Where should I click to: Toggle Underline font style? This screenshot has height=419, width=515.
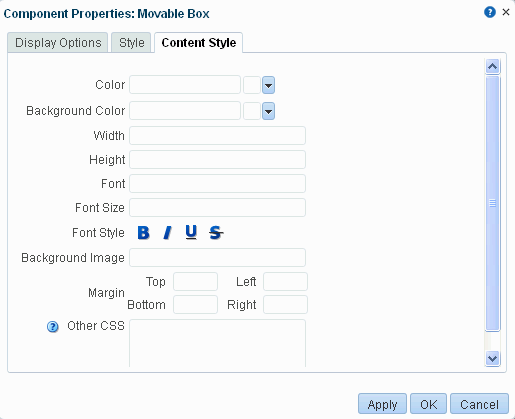pos(191,232)
